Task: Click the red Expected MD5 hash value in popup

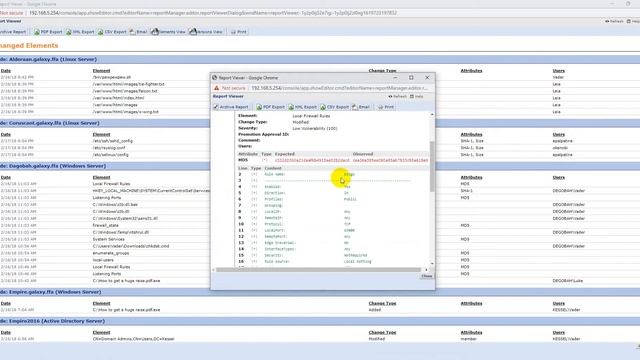Action: pos(312,160)
